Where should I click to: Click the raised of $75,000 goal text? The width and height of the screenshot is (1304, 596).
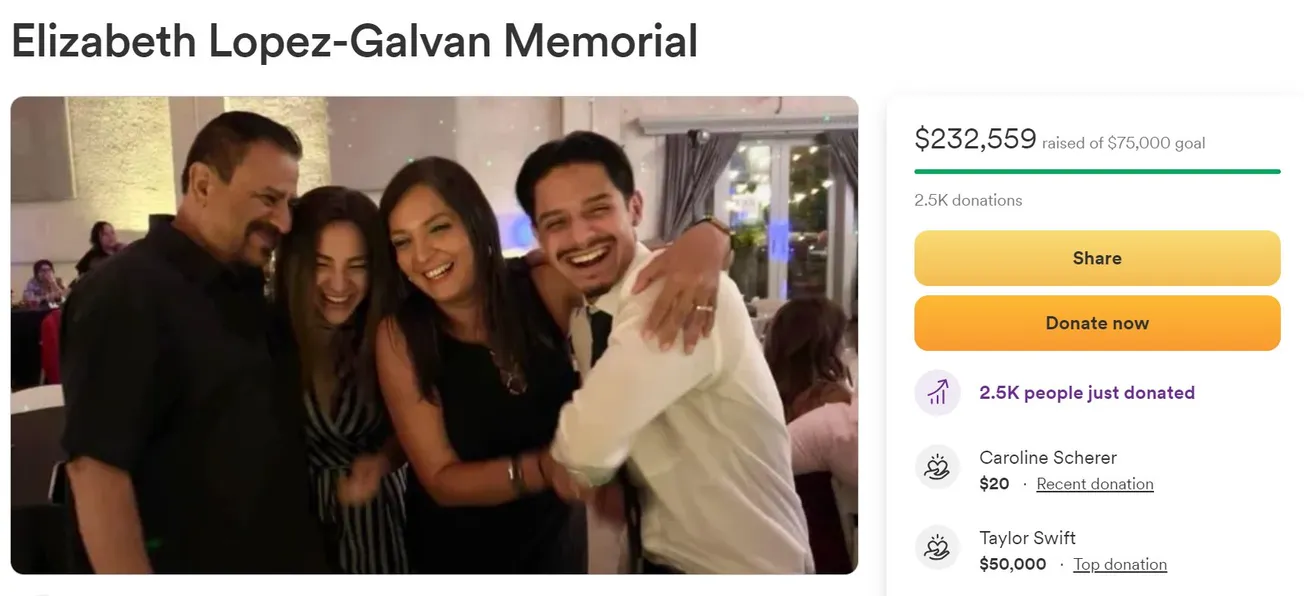1123,143
